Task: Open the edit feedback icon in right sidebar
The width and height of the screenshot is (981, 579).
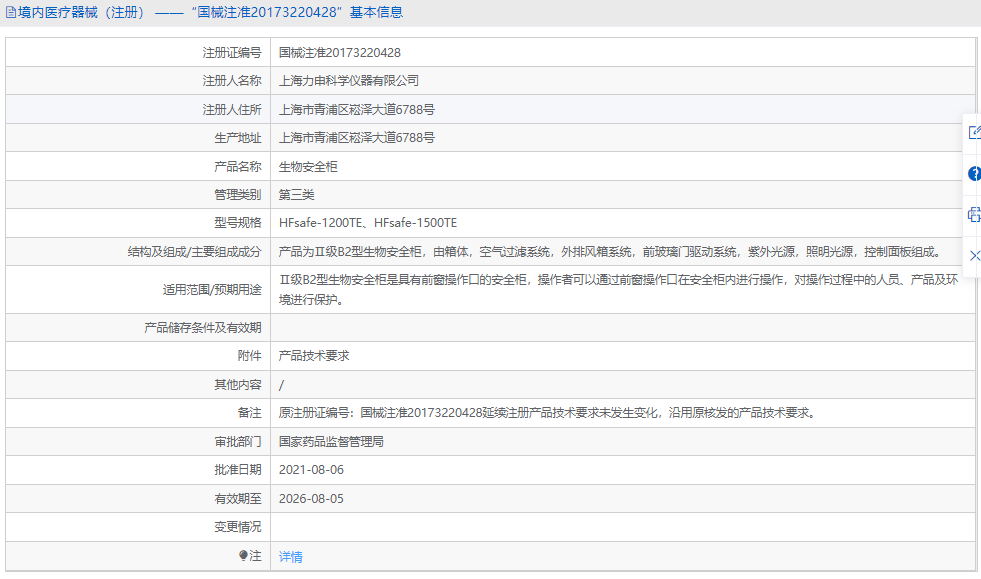Action: click(973, 131)
